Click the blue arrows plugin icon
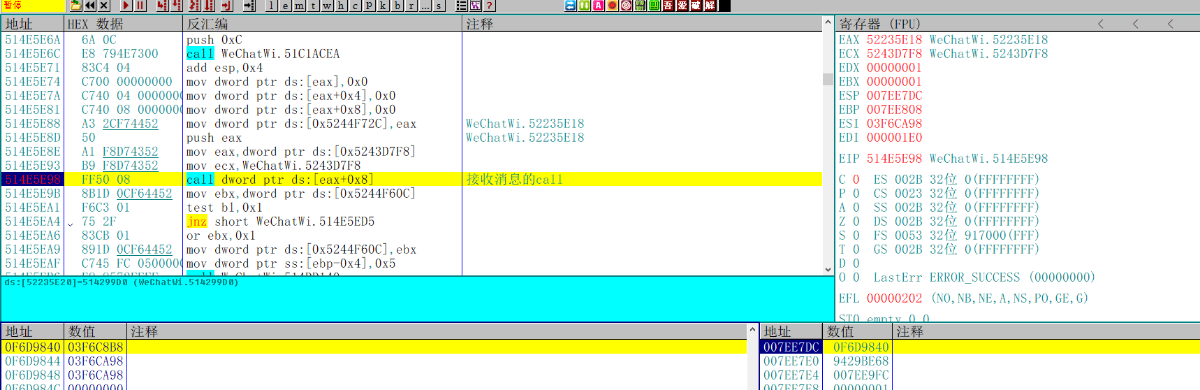This screenshot has height=390, width=1200. pyautogui.click(x=570, y=5)
